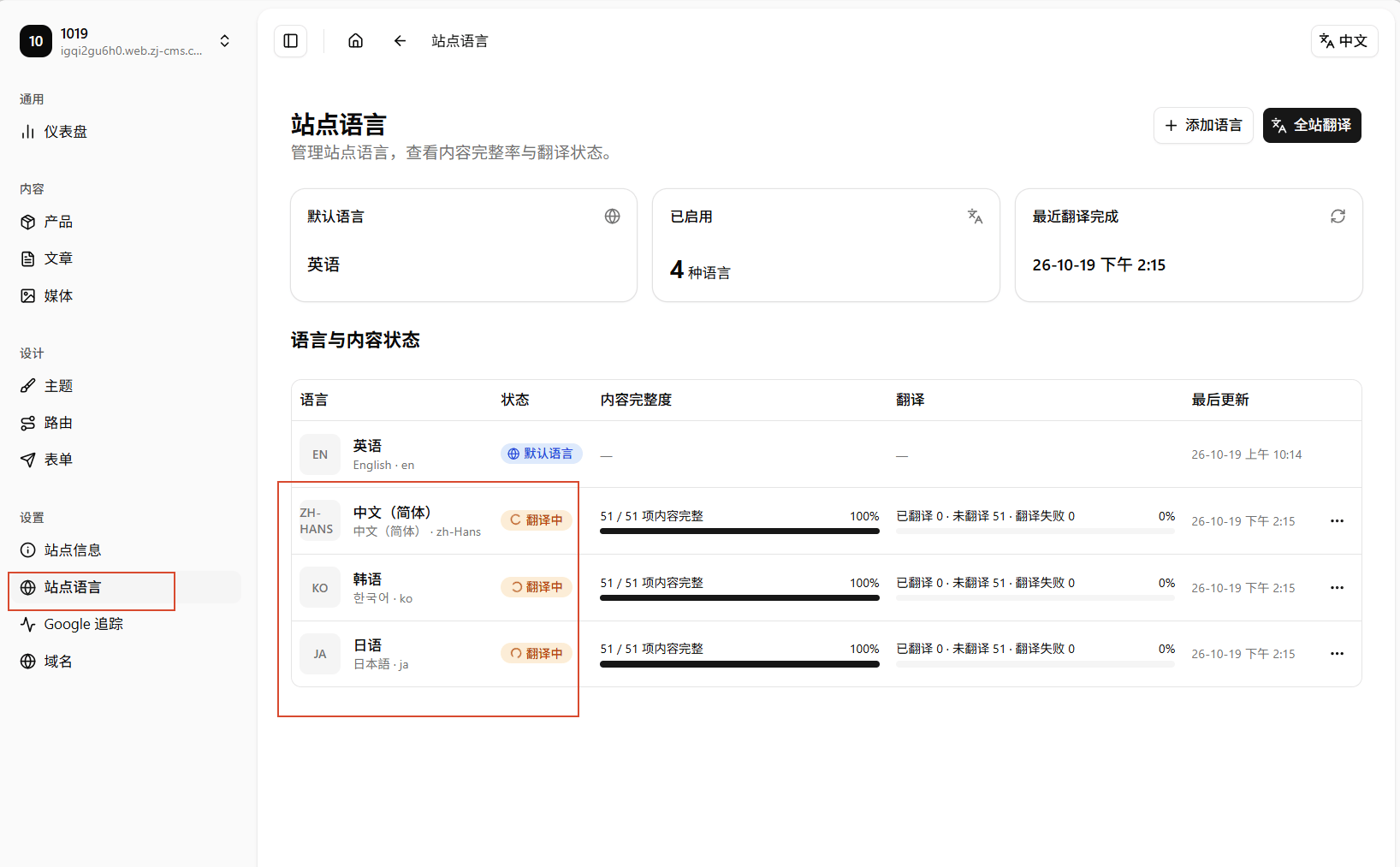Click 26-10-19 上午 10:14 in 英语 row
1400x867 pixels.
pos(1247,454)
